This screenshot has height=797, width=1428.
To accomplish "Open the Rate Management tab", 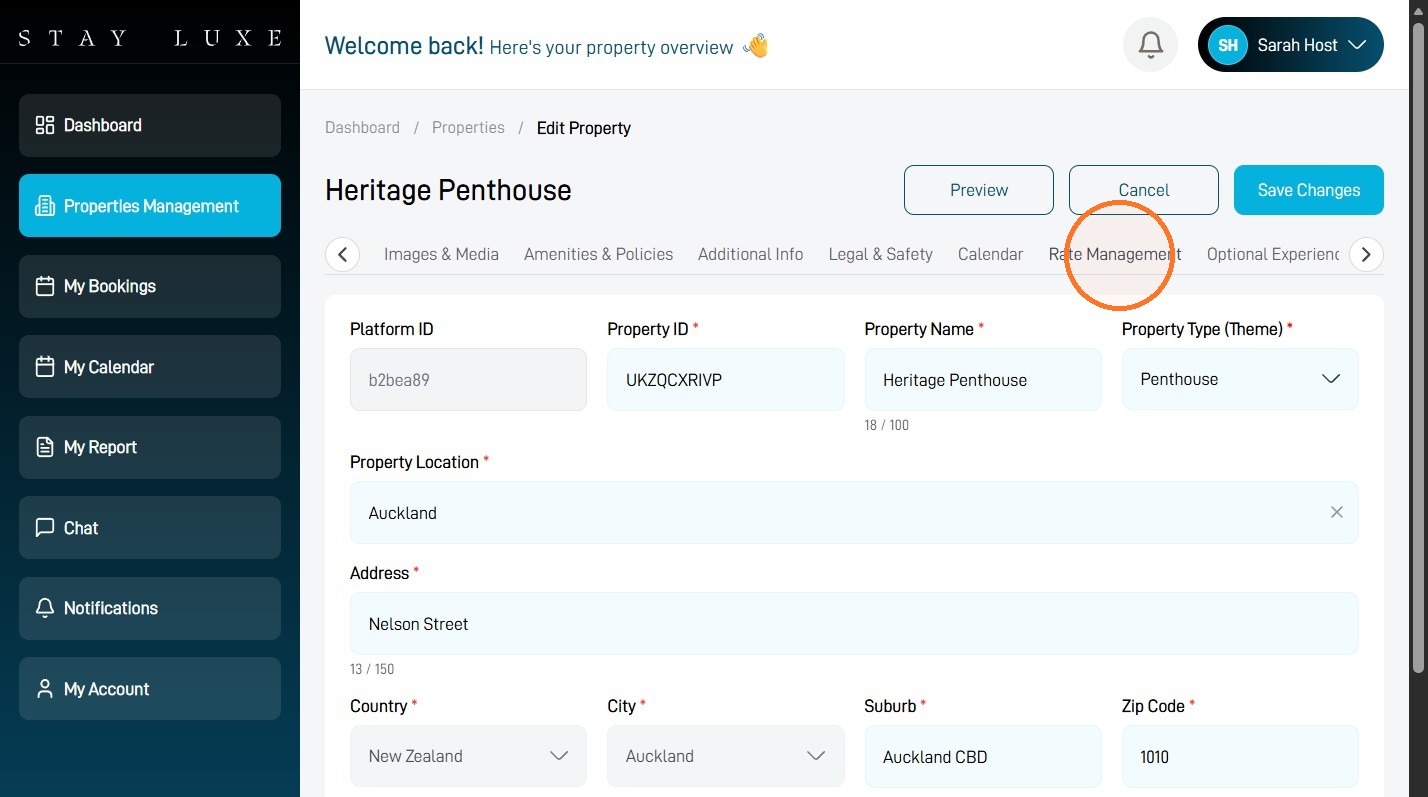I will (1115, 254).
